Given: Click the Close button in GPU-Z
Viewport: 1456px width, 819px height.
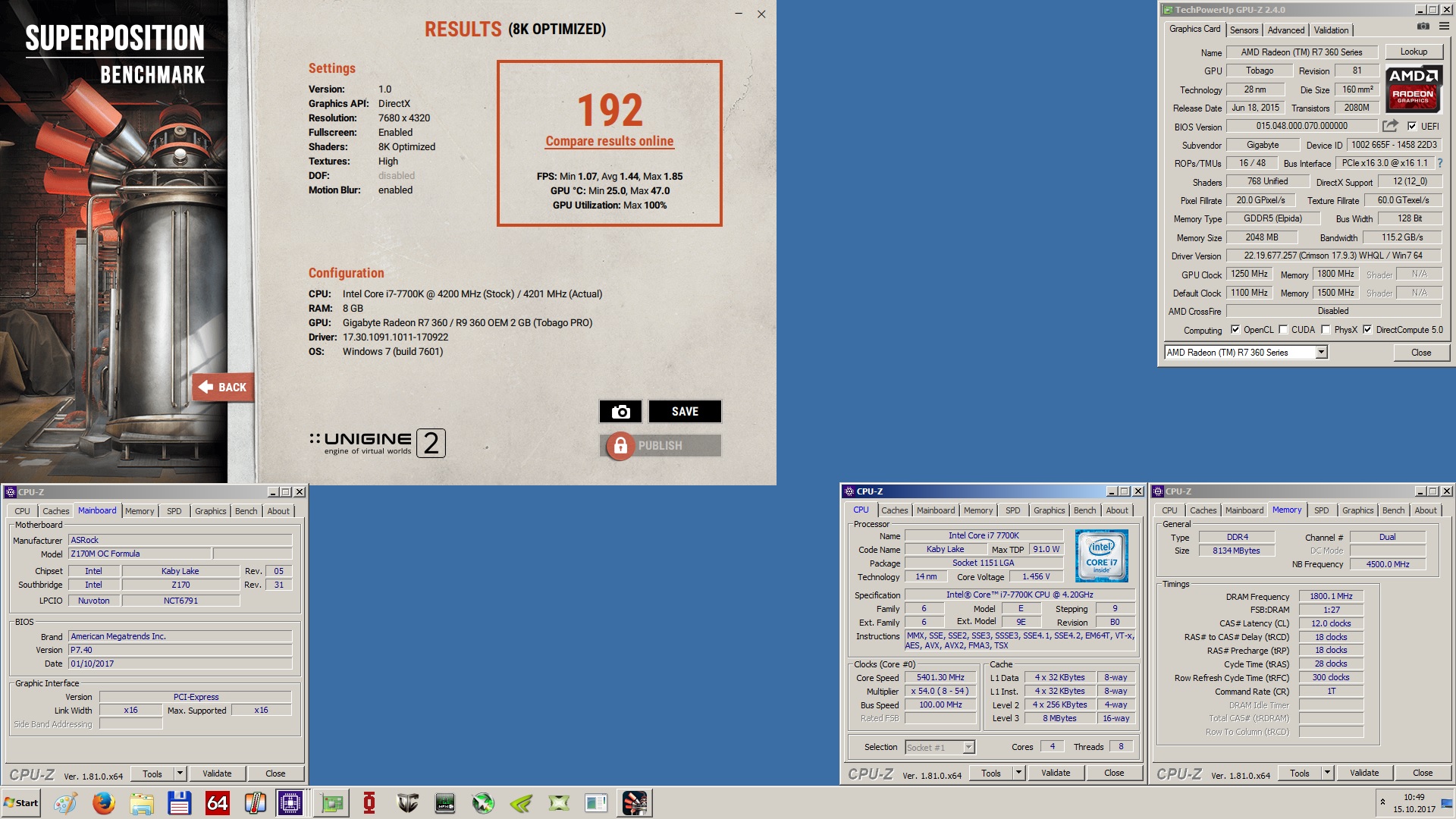Looking at the screenshot, I should tap(1421, 353).
